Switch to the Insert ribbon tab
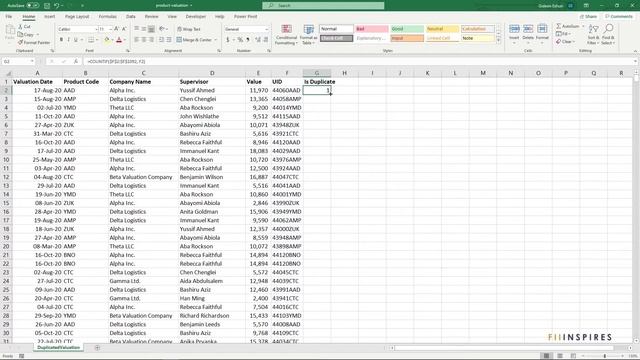The image size is (640, 360). coord(49,17)
